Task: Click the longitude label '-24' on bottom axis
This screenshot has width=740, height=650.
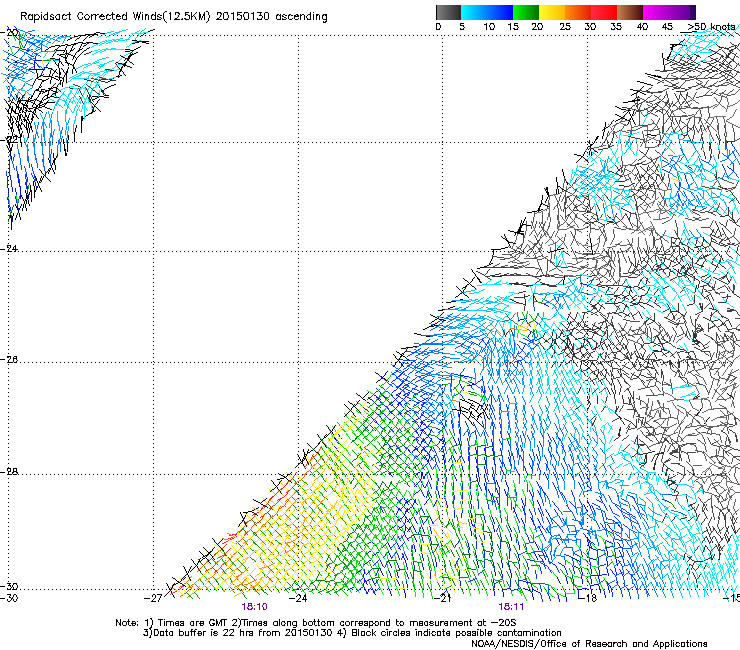Action: (298, 598)
